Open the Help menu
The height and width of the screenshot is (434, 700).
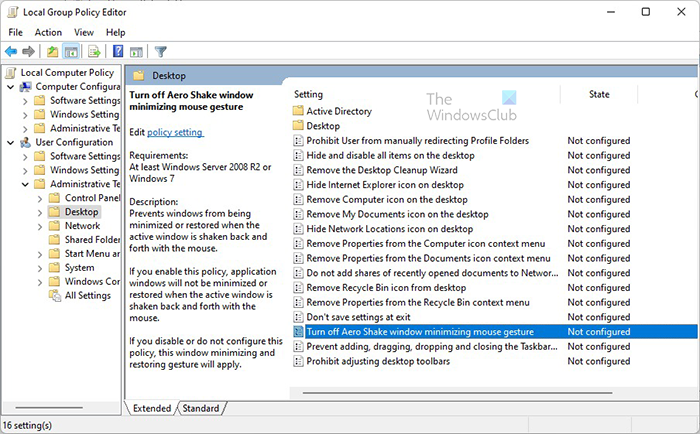coord(115,33)
